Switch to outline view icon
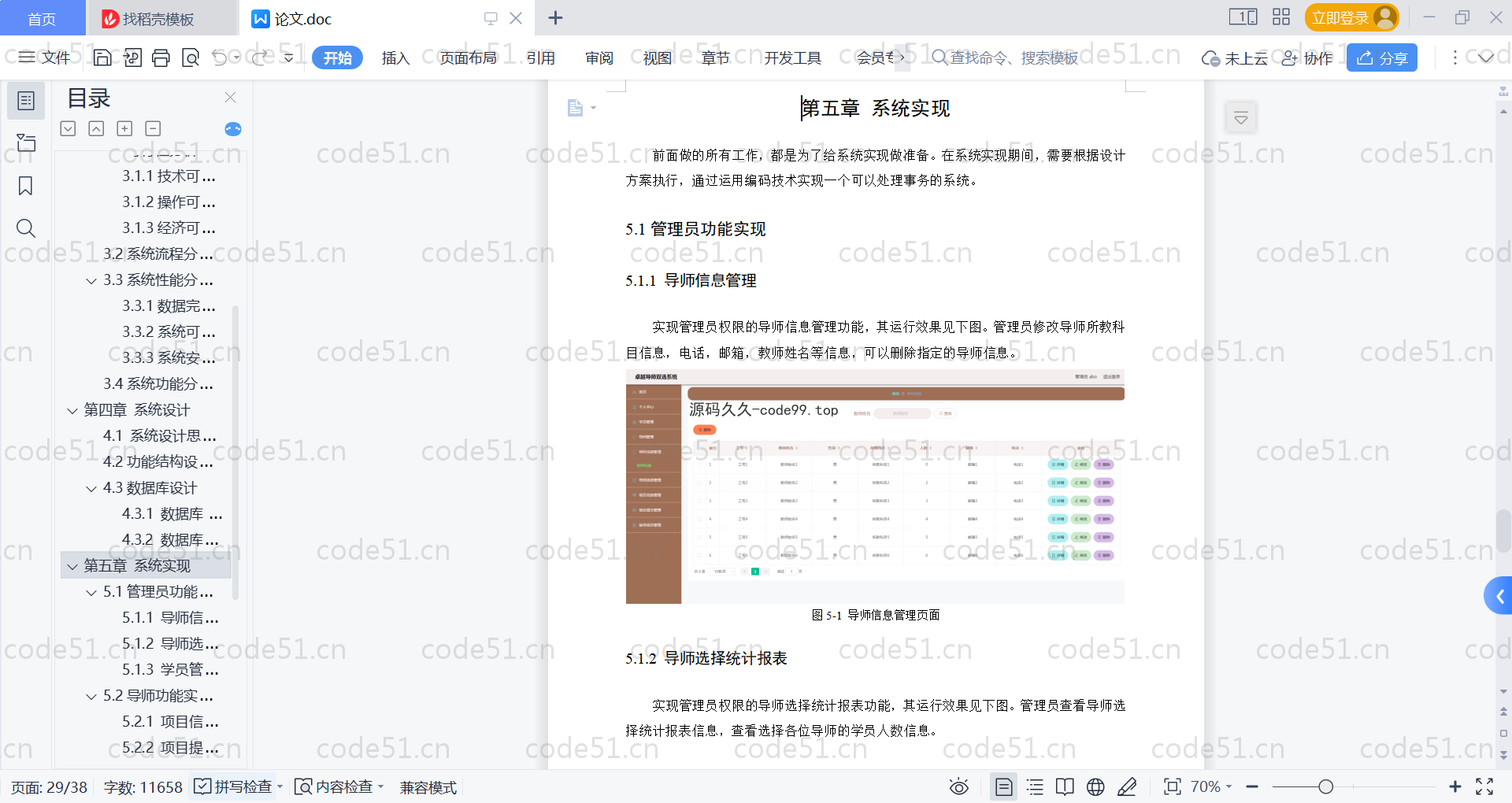 pos(1035,786)
